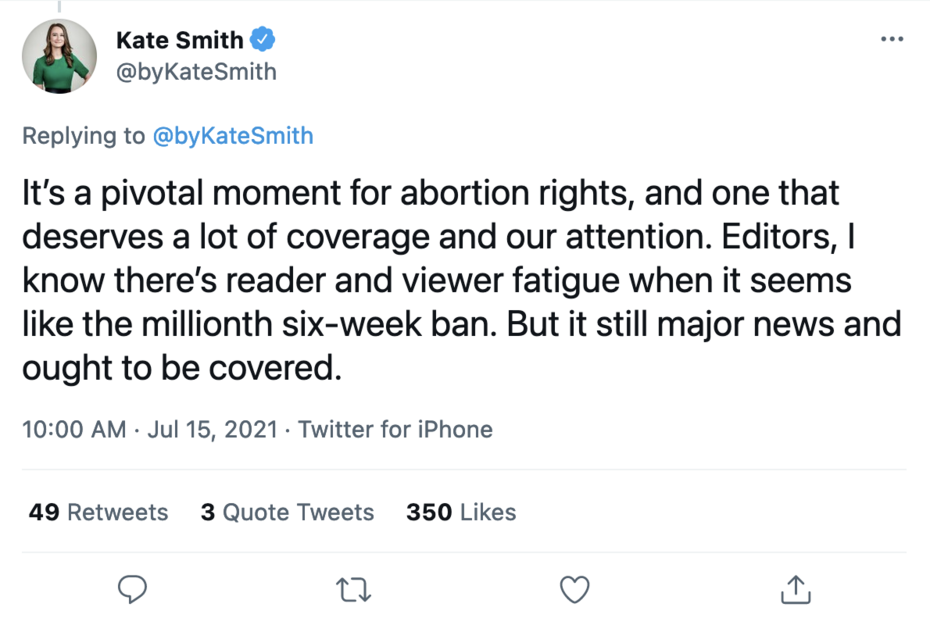Screen dimensions: 930x625
Task: Click the @byKateSmith handle below the name
Action: click(x=196, y=72)
